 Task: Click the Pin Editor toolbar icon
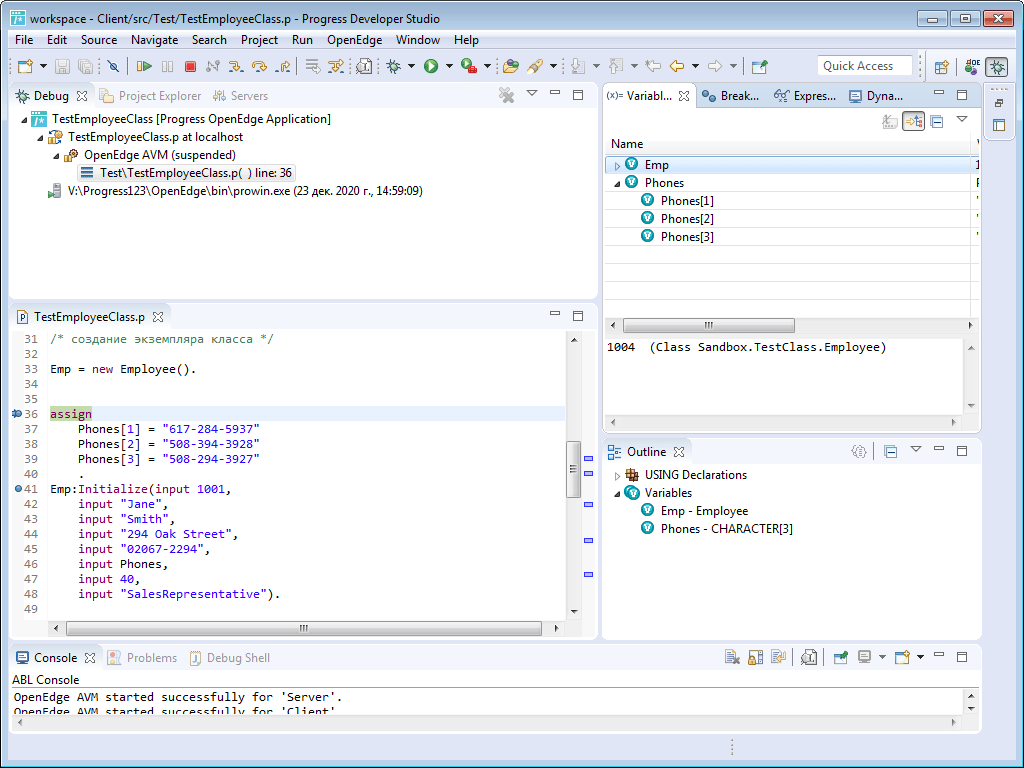click(760, 66)
